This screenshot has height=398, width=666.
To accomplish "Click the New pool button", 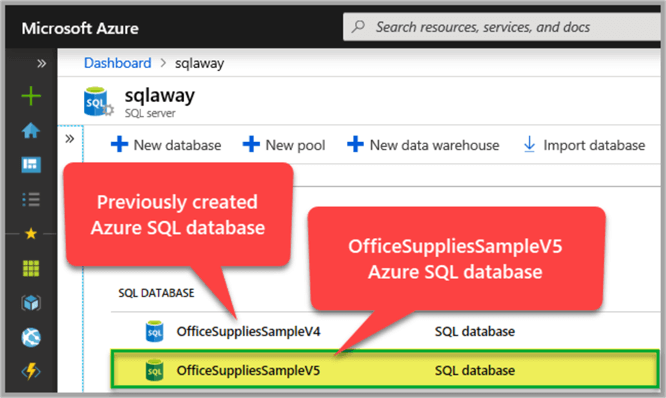I will tap(284, 145).
